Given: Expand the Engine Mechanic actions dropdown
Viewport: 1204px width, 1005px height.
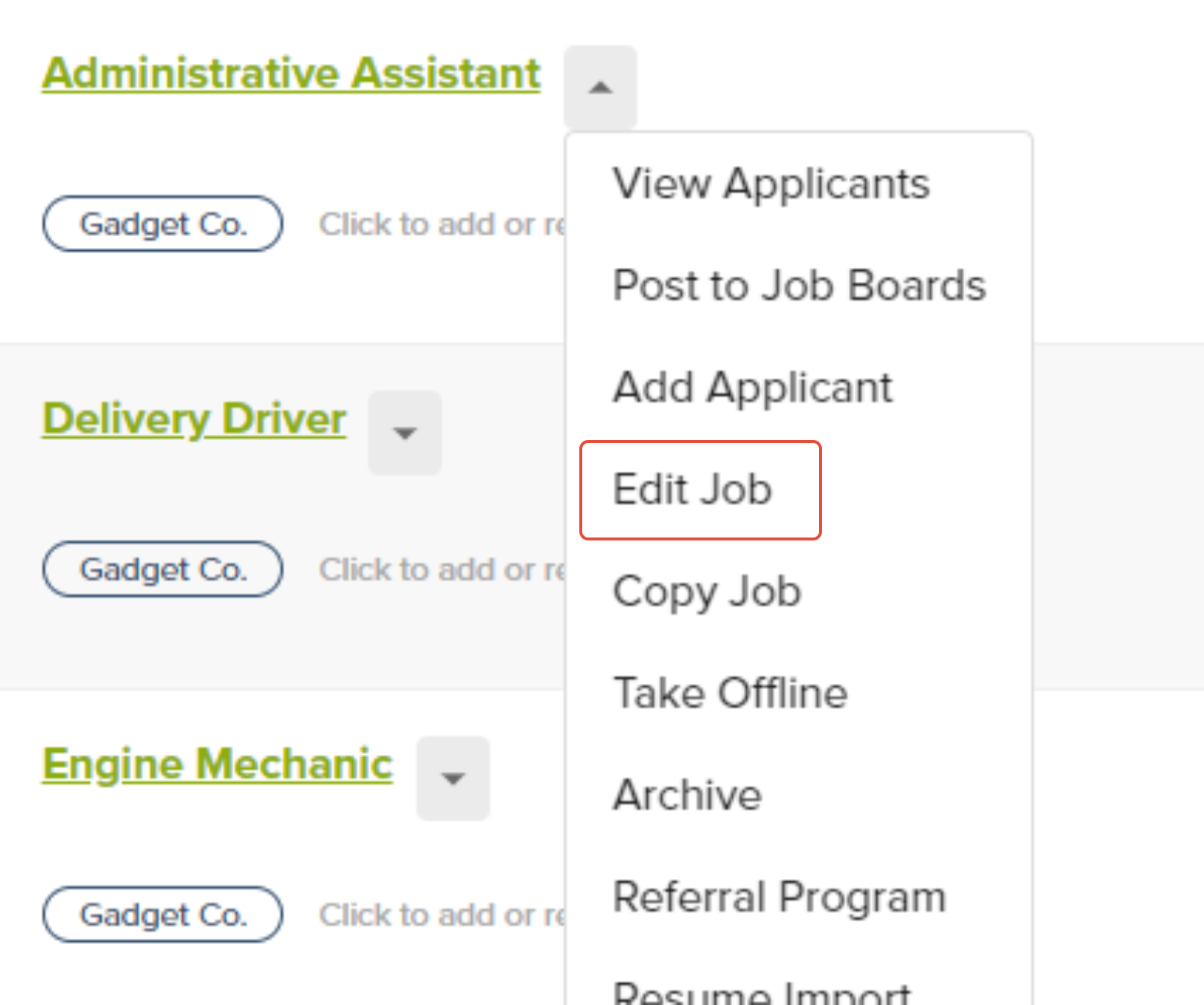Looking at the screenshot, I should tap(453, 778).
